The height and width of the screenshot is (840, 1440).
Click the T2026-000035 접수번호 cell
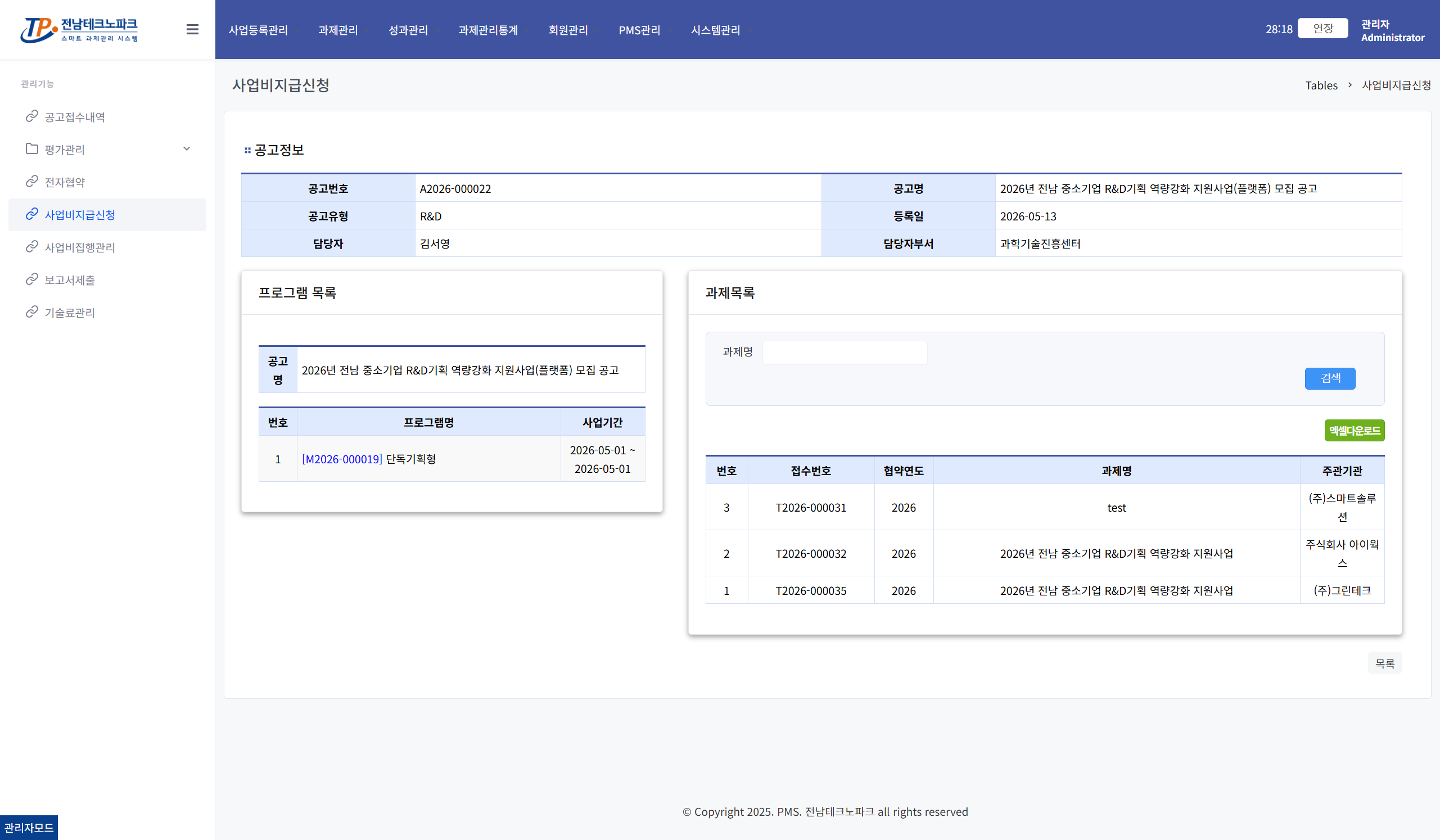point(811,590)
